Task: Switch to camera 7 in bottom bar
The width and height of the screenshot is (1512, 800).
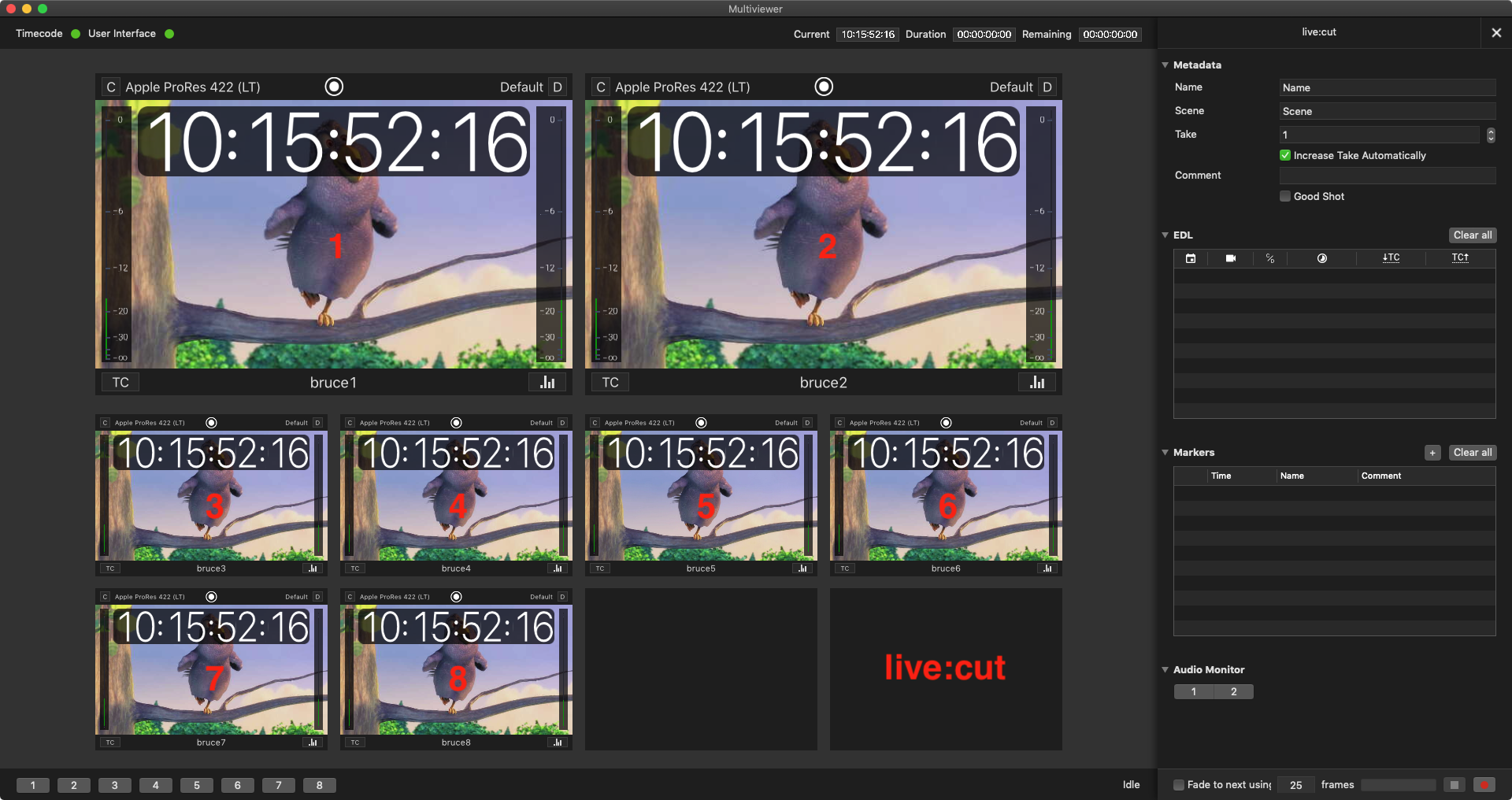Action: [279, 785]
